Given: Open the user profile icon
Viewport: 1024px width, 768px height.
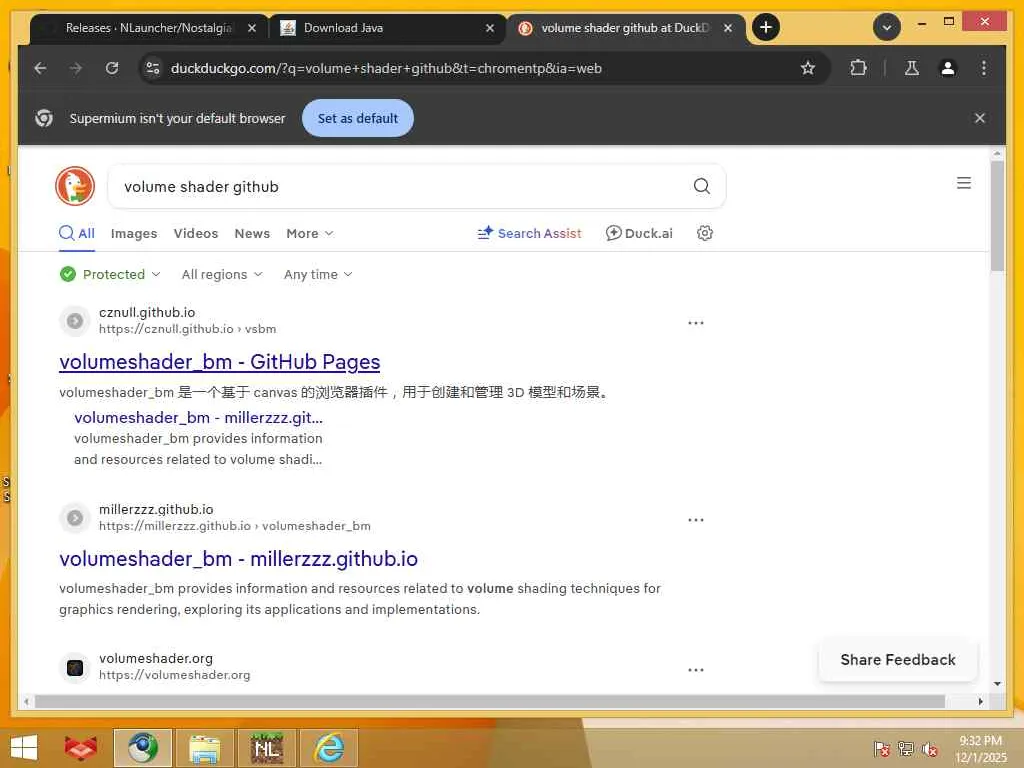Looking at the screenshot, I should (948, 68).
